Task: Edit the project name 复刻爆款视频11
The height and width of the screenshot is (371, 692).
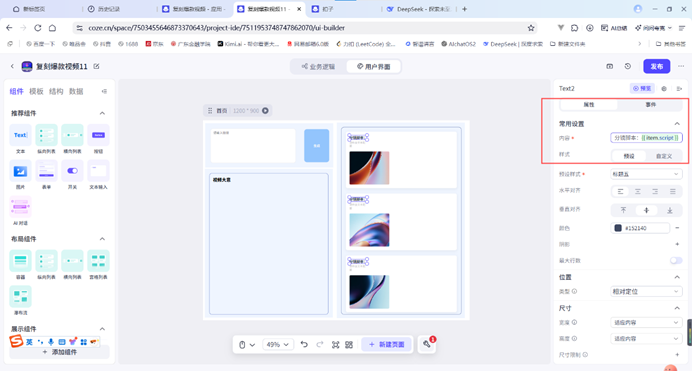Action: click(x=96, y=66)
